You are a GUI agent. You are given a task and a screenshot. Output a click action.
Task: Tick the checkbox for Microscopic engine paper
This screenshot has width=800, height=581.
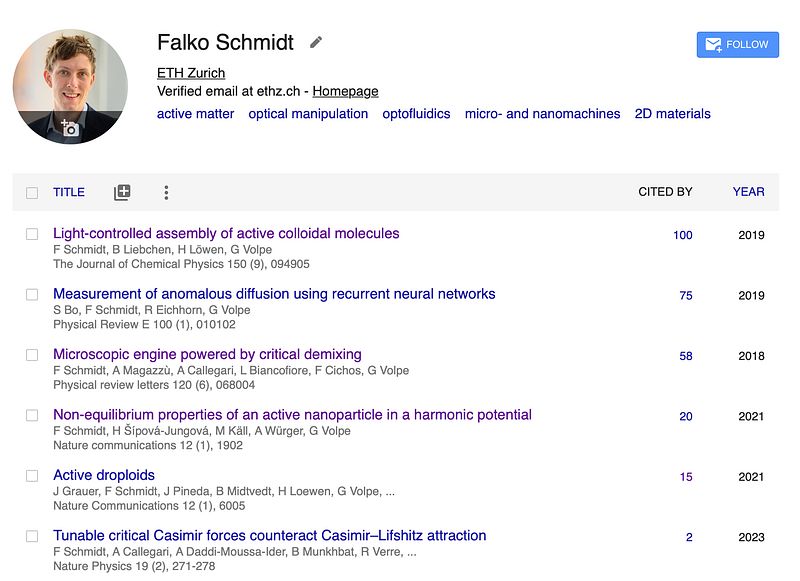click(x=32, y=355)
